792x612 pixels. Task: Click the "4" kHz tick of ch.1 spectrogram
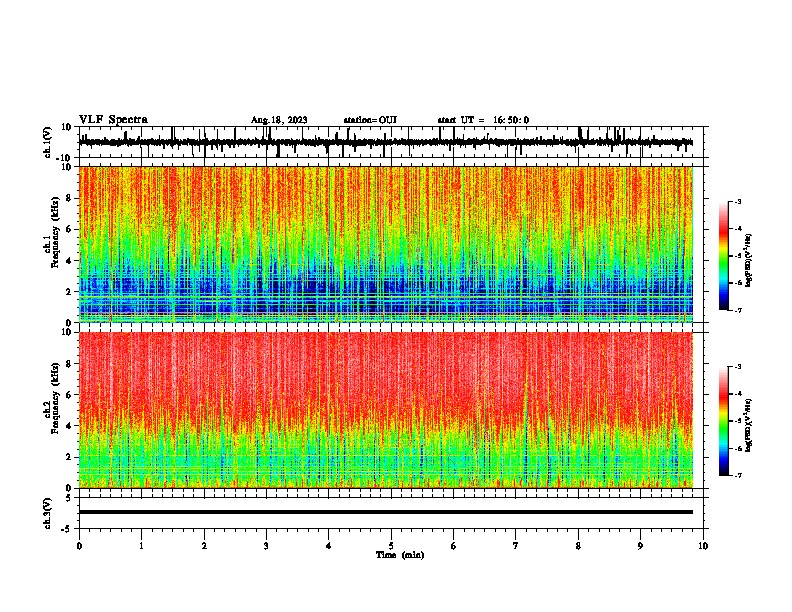[69, 261]
